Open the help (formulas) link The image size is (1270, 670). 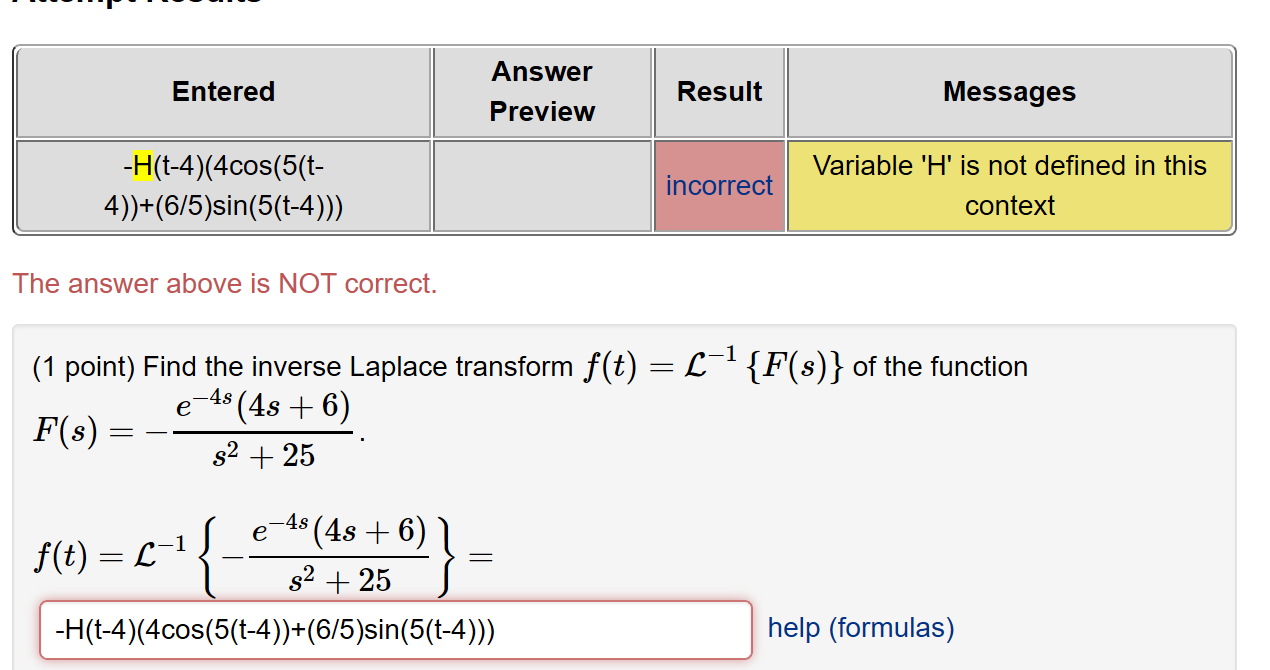pyautogui.click(x=860, y=627)
